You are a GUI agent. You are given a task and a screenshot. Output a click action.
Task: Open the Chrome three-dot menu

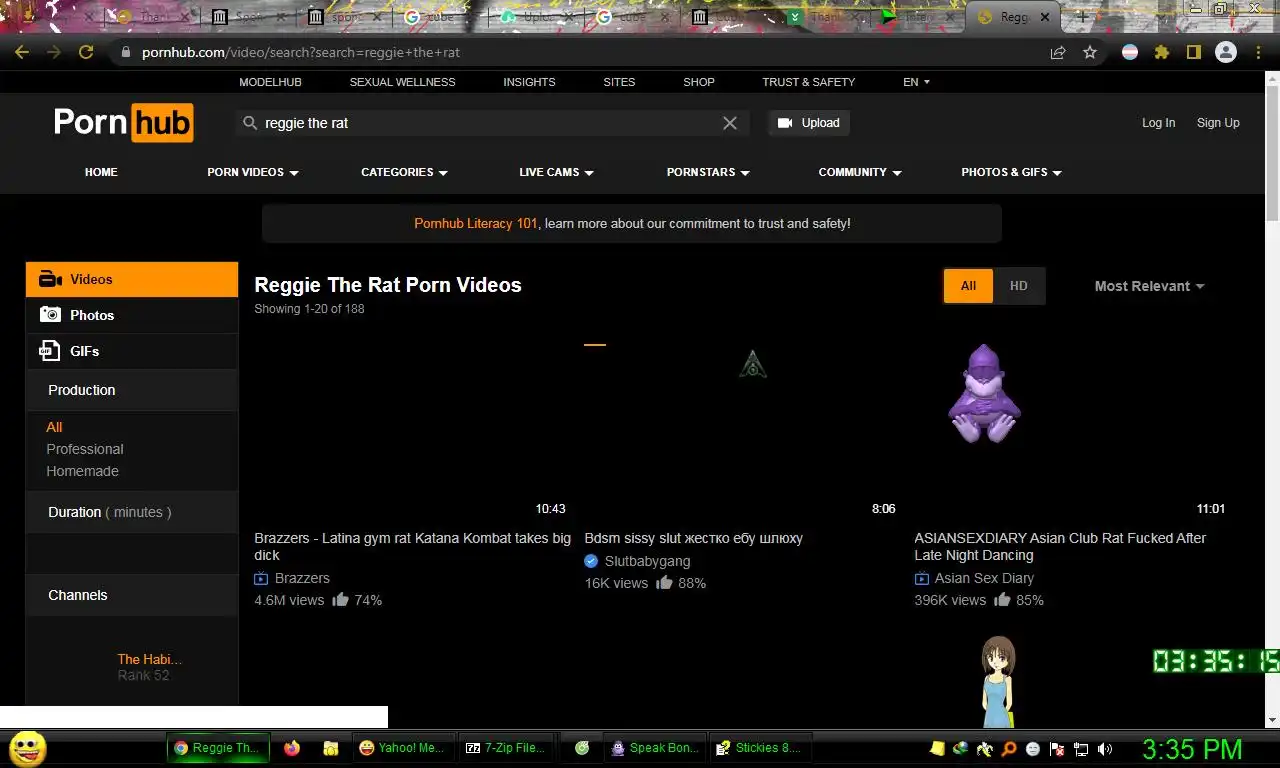point(1258,52)
